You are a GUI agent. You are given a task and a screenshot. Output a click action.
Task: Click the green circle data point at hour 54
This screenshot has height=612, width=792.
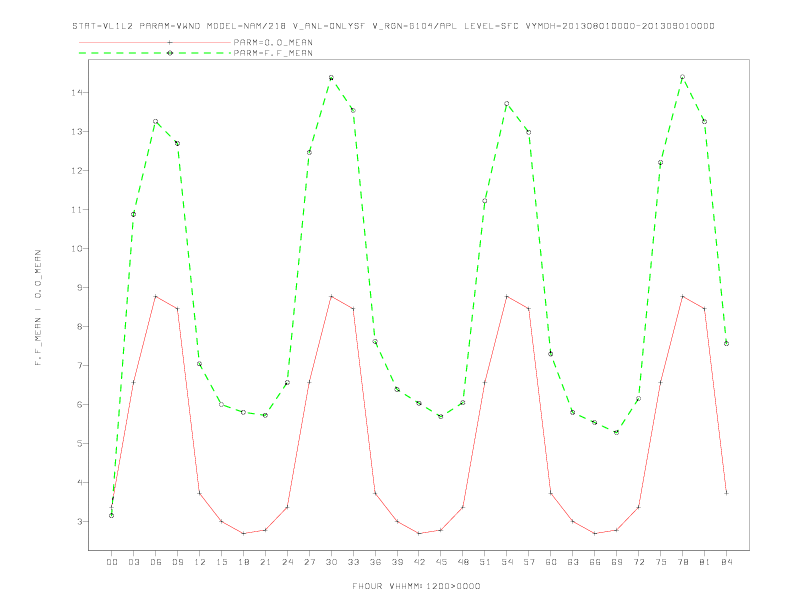tap(507, 104)
